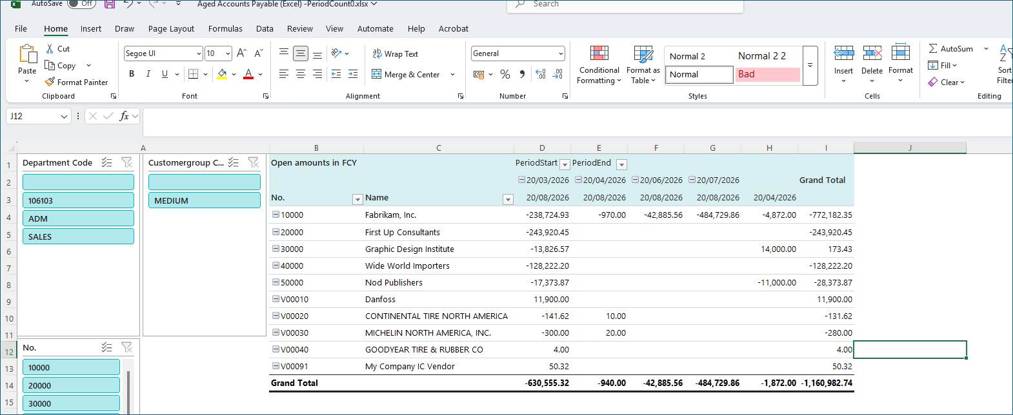This screenshot has height=415, width=1013.
Task: Click the Increase Decimal icon
Action: [541, 74]
